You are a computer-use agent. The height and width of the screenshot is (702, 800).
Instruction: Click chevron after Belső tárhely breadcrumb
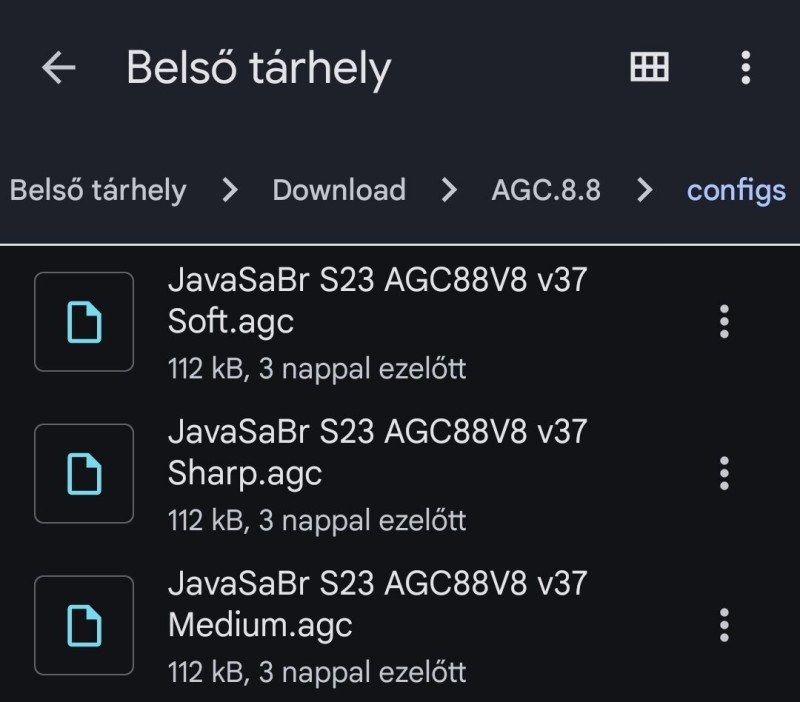(230, 190)
